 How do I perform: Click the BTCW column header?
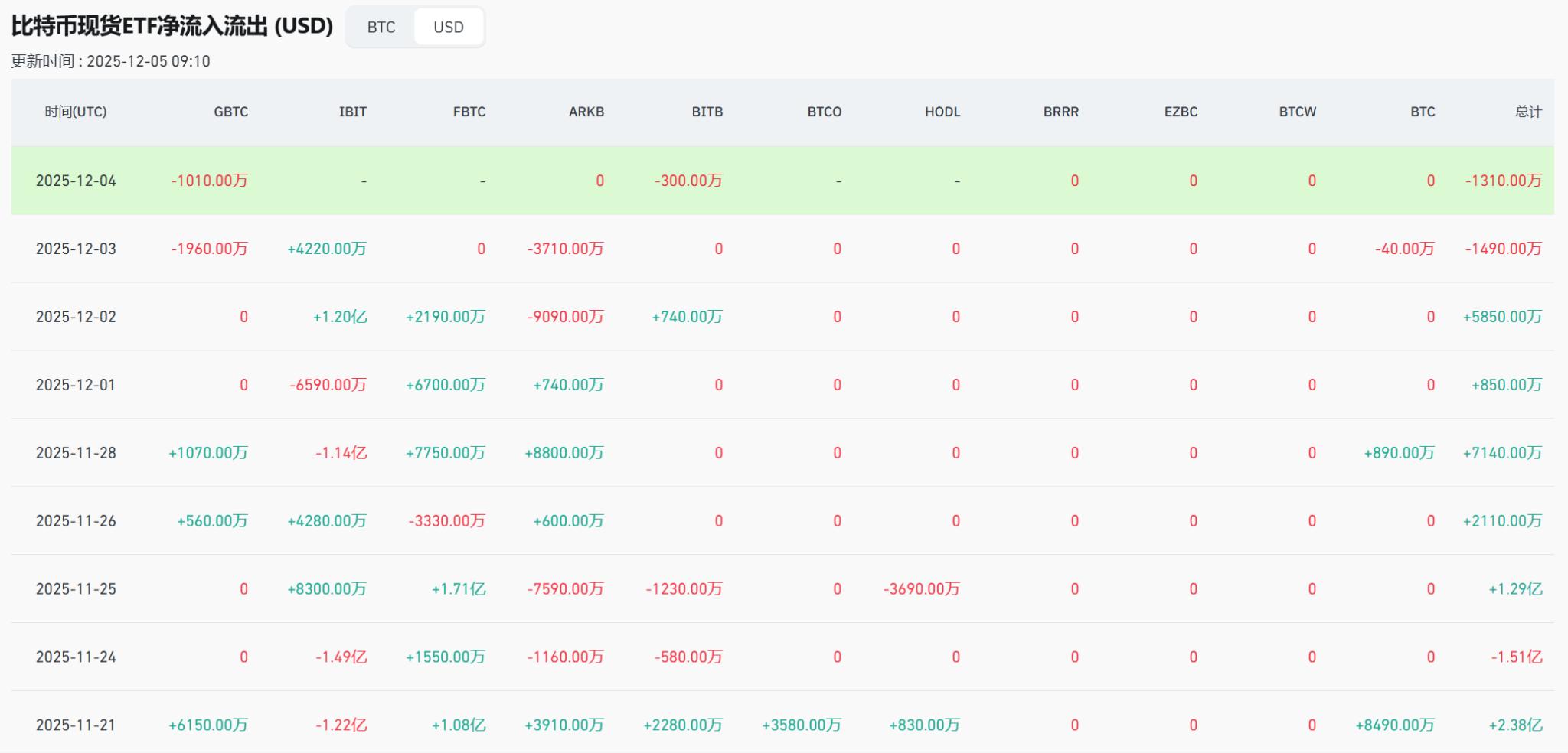pyautogui.click(x=1299, y=111)
